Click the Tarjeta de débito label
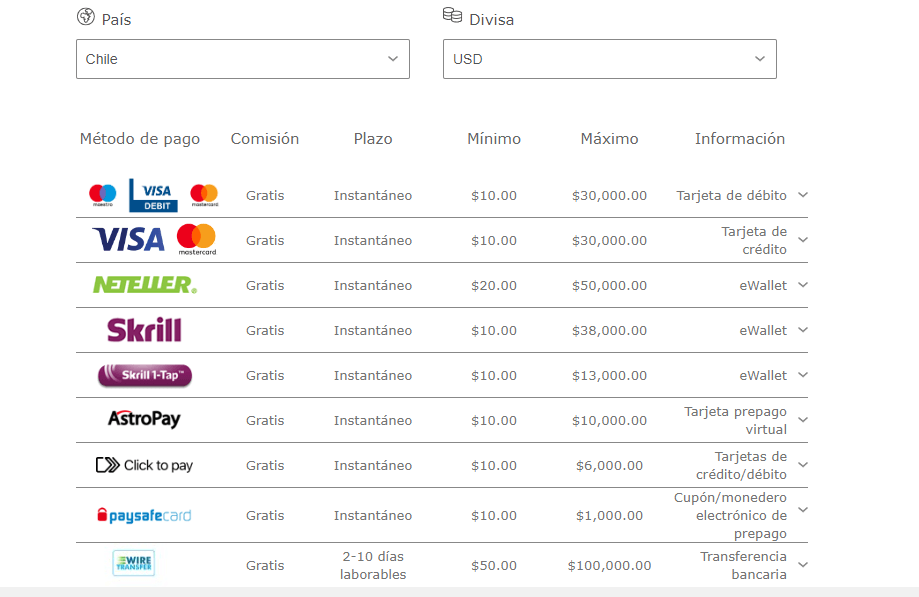Viewport: 919px width, 597px height. pos(731,196)
